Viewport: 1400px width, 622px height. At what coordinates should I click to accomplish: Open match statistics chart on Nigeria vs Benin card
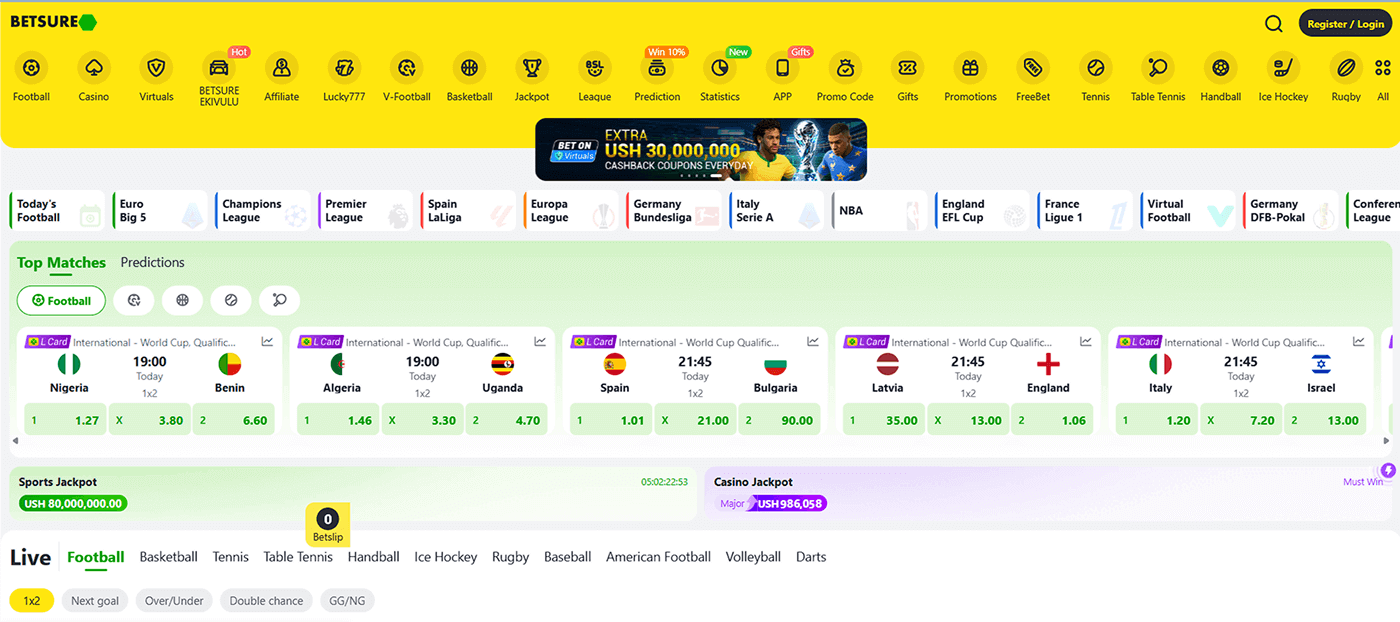point(267,341)
